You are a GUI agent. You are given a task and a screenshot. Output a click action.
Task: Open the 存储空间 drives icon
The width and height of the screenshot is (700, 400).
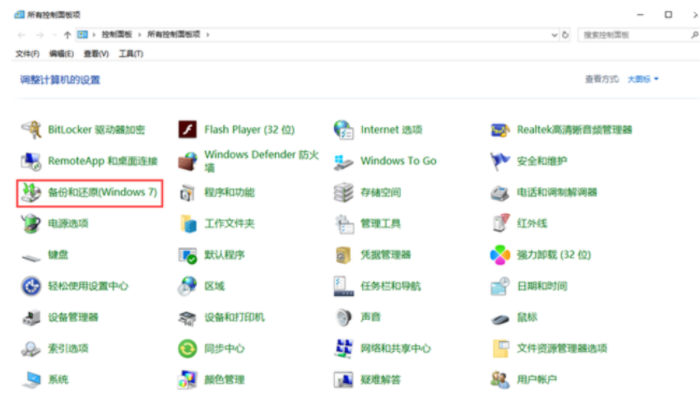coord(344,192)
